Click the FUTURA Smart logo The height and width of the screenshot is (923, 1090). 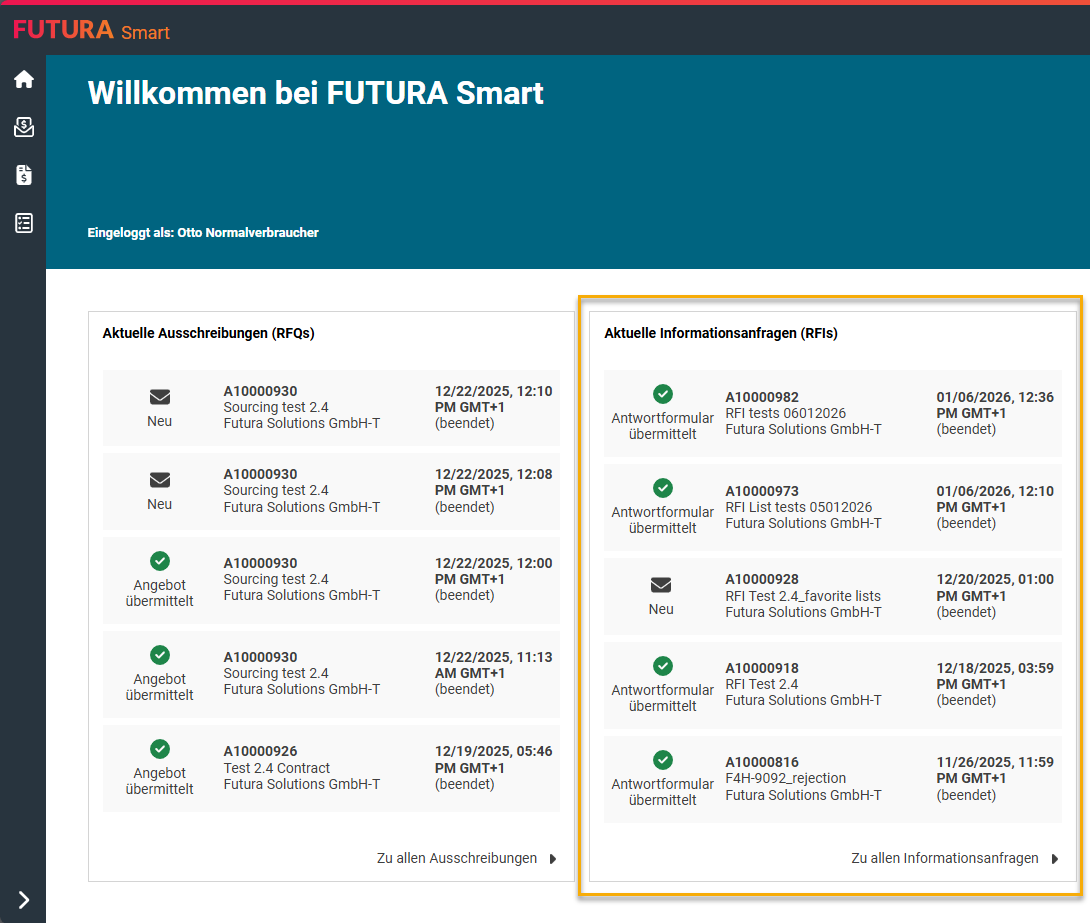click(91, 31)
